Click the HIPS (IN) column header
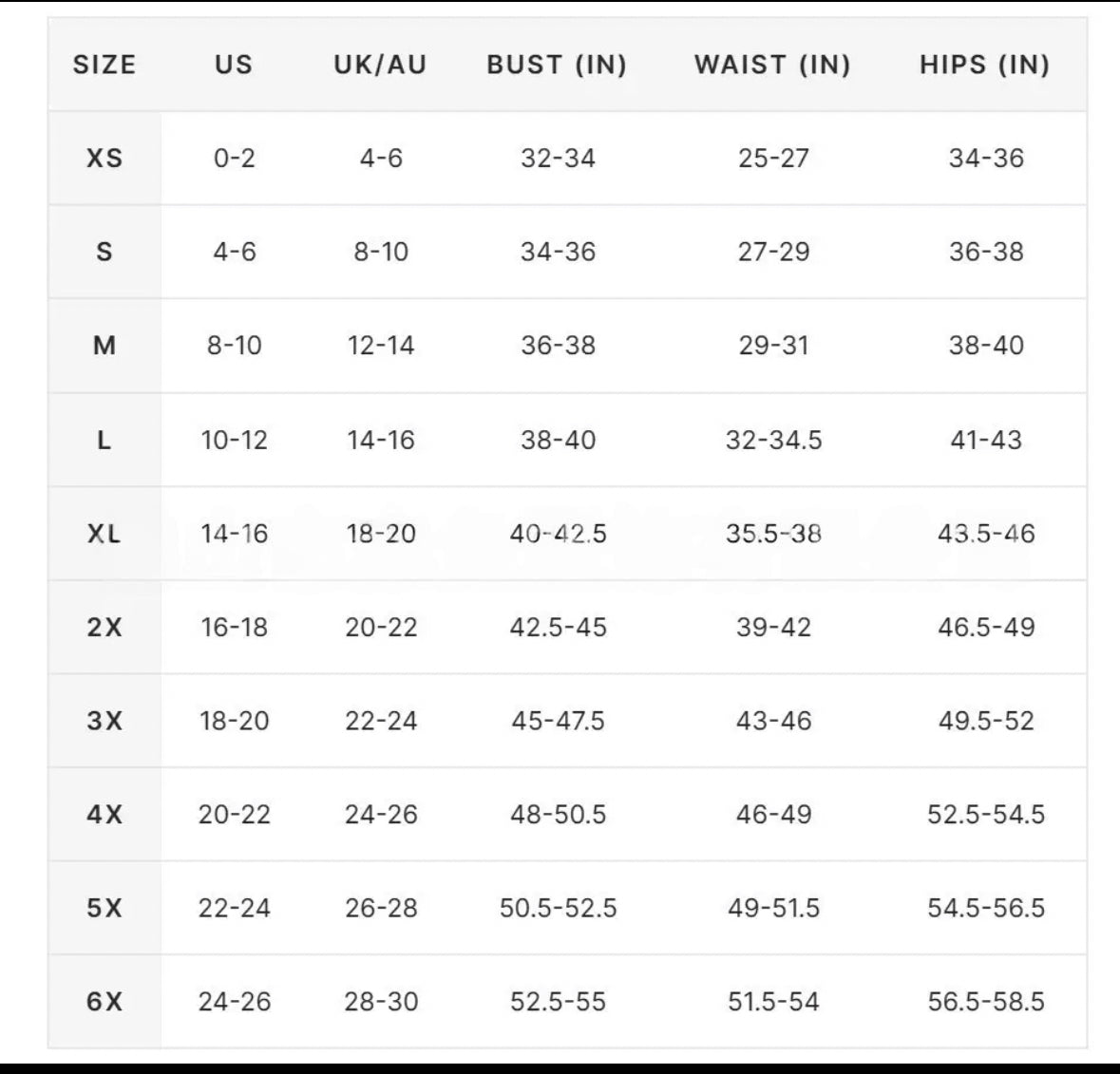 point(985,65)
